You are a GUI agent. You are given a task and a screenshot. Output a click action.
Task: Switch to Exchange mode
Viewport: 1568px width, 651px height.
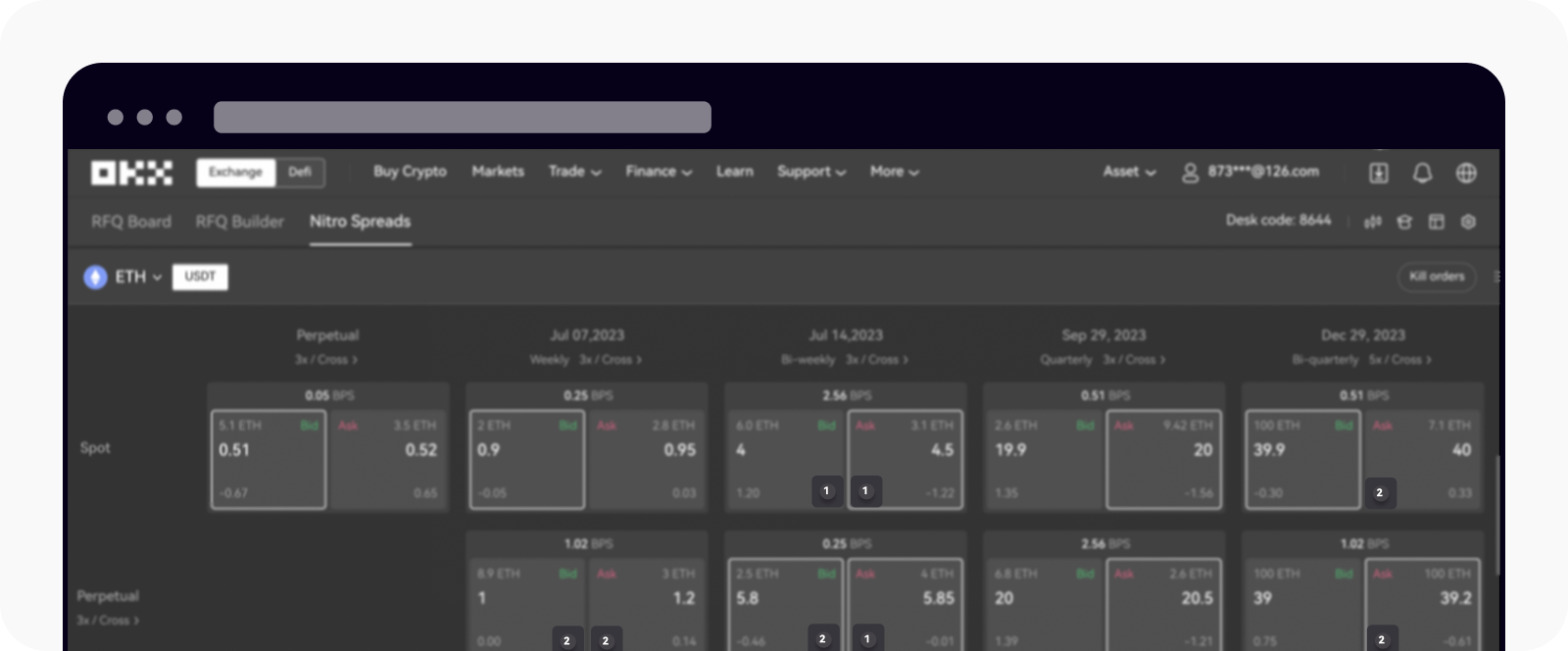tap(235, 173)
